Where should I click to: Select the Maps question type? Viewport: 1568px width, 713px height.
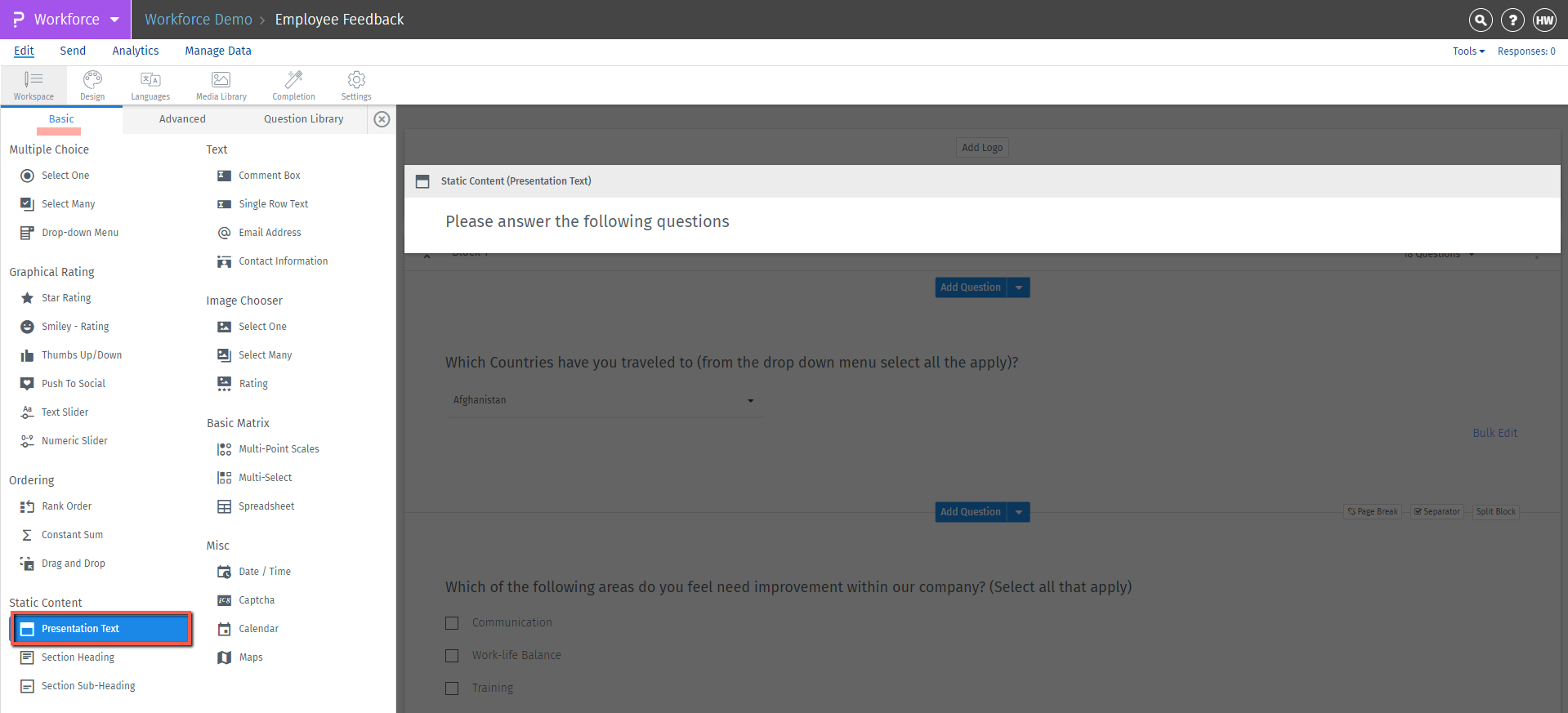[x=249, y=657]
